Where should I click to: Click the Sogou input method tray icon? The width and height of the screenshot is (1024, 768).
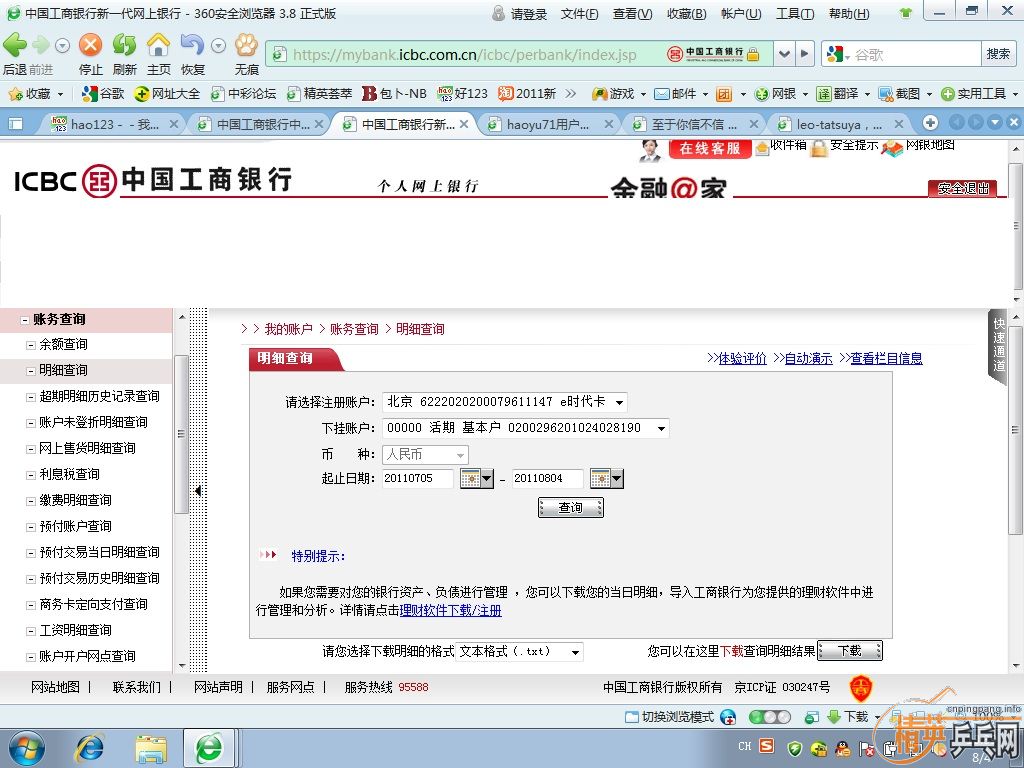click(x=767, y=746)
